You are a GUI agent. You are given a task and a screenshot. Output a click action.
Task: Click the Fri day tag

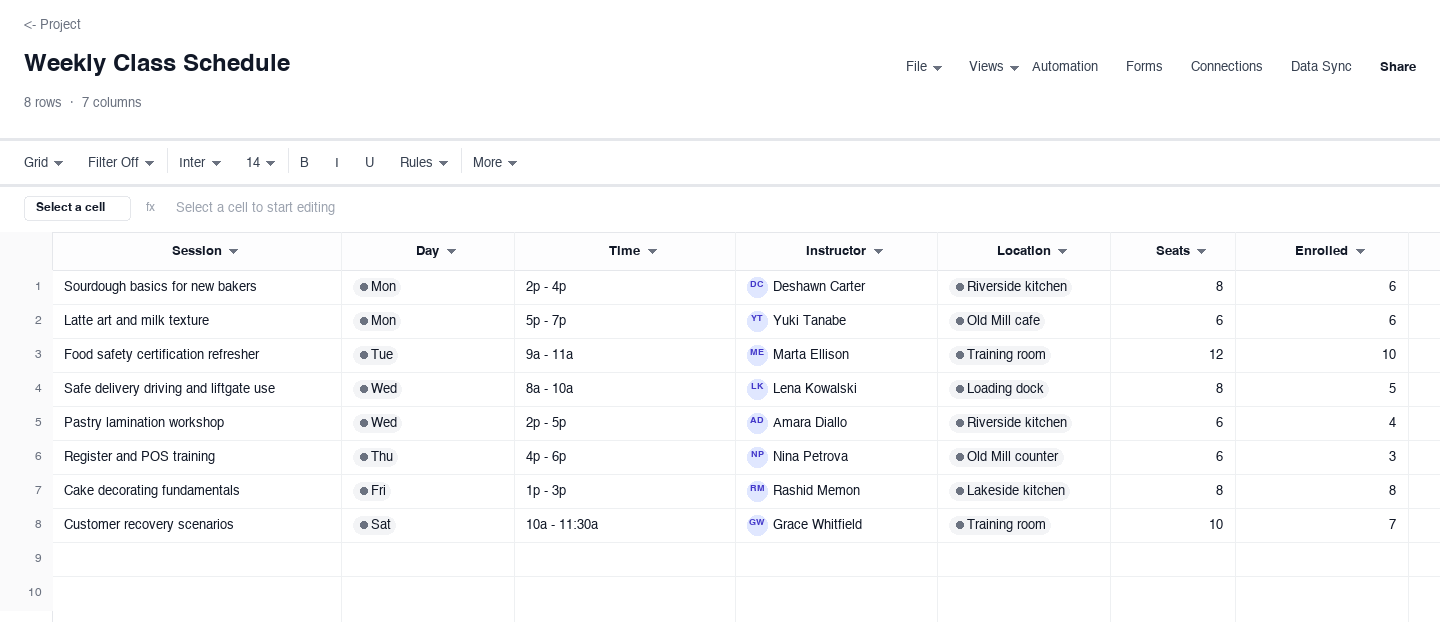point(372,491)
